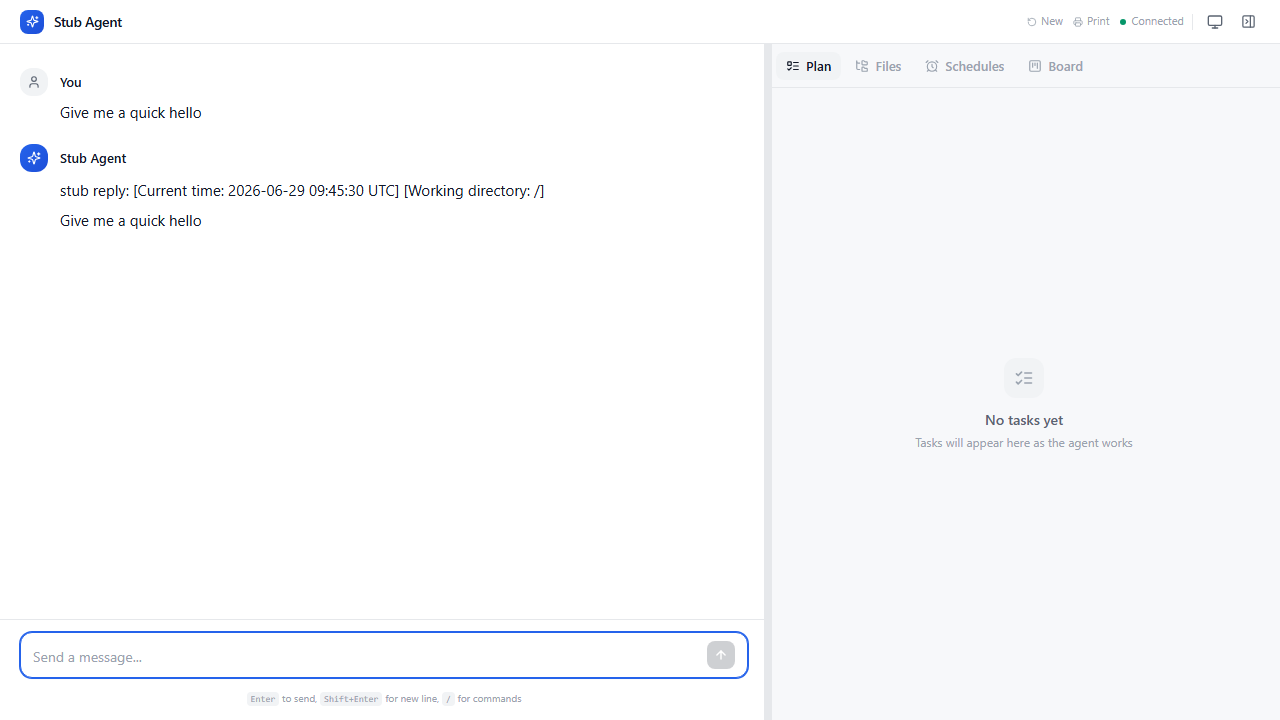
Task: Click the 'Stub Agent' sender name in chat
Action: coord(93,158)
